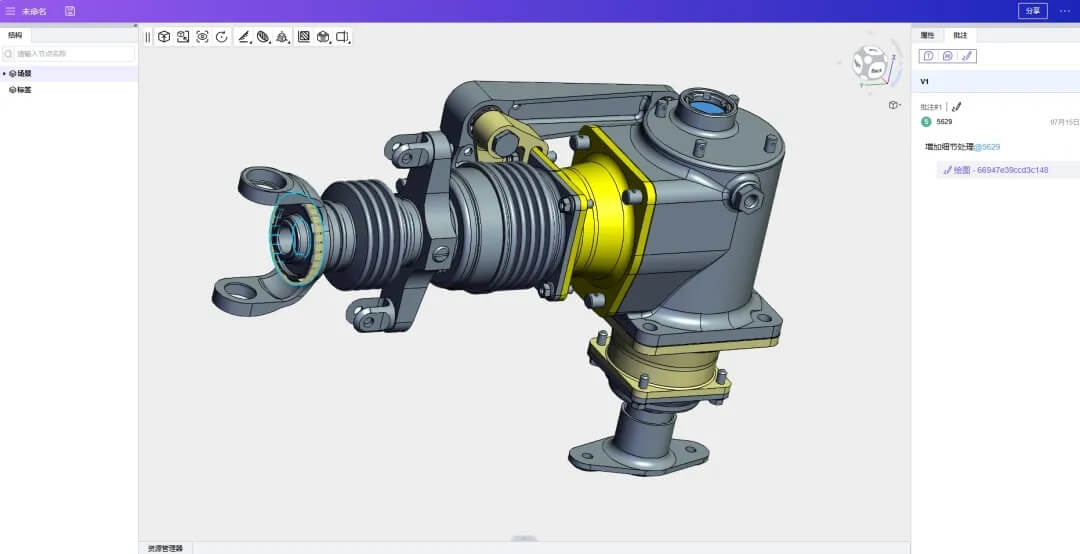Open the 资源管理器 bottom panel tab
Viewport: 1080px width, 554px height.
(165, 548)
